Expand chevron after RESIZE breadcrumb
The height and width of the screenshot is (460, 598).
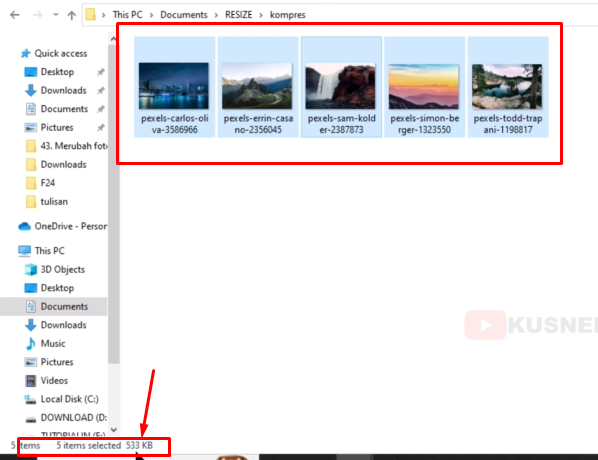(x=261, y=15)
